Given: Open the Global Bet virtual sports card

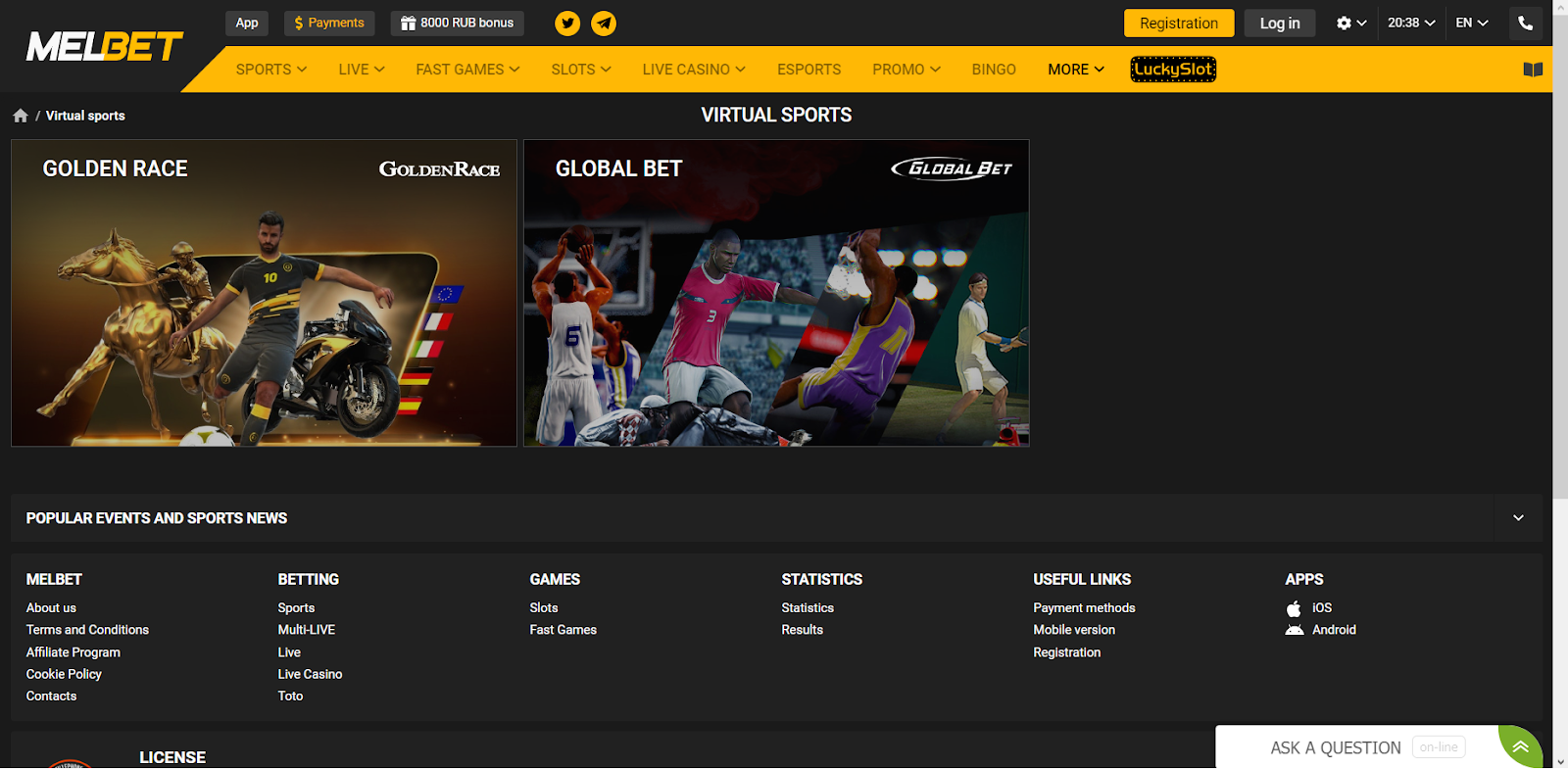Looking at the screenshot, I should tap(776, 293).
